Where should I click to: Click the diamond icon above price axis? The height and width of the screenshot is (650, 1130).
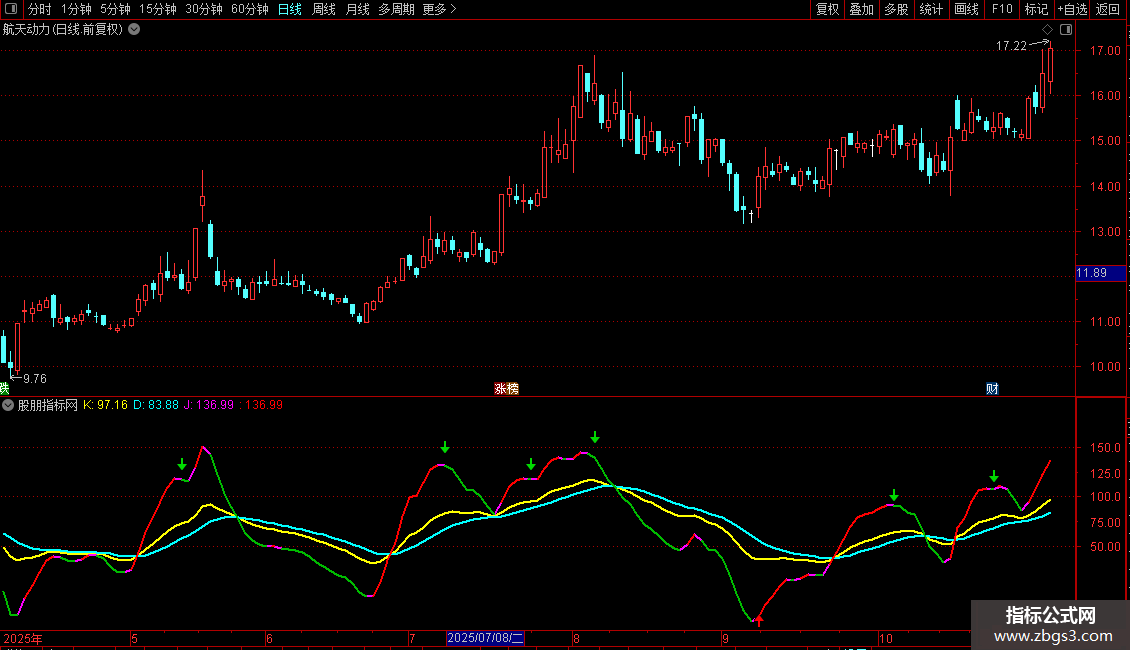coord(1047,30)
